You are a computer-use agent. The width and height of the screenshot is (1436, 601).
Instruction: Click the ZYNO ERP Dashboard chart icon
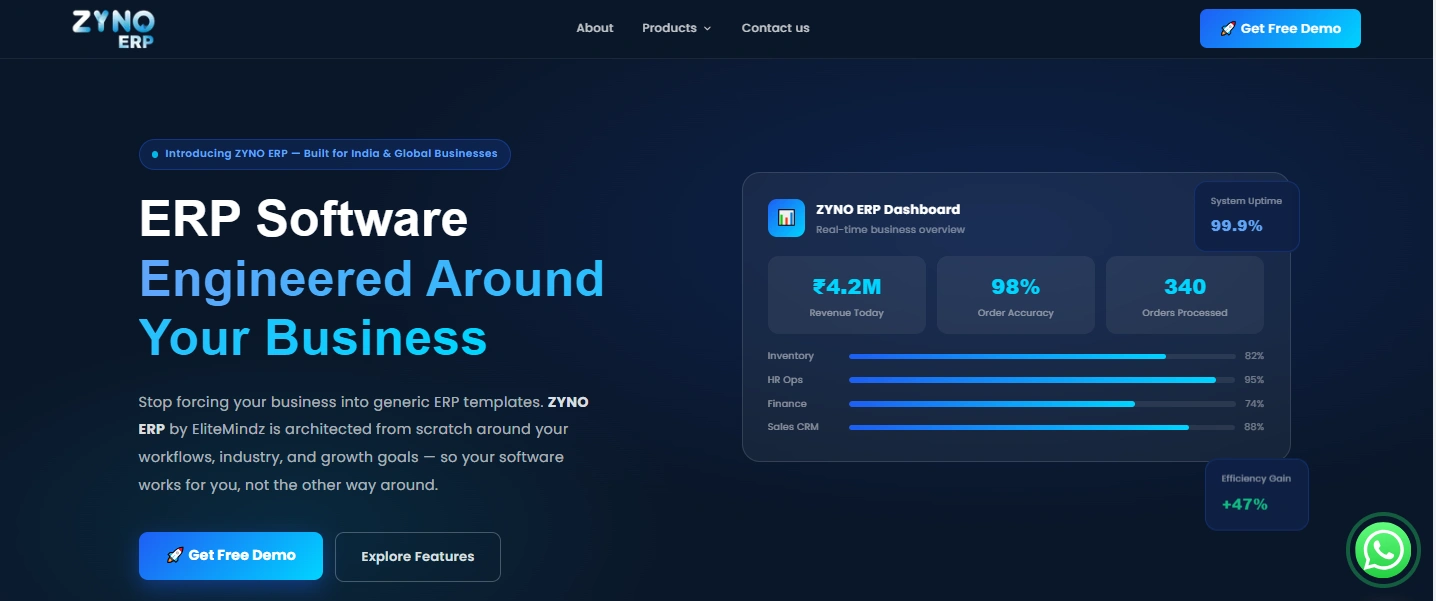pos(786,218)
